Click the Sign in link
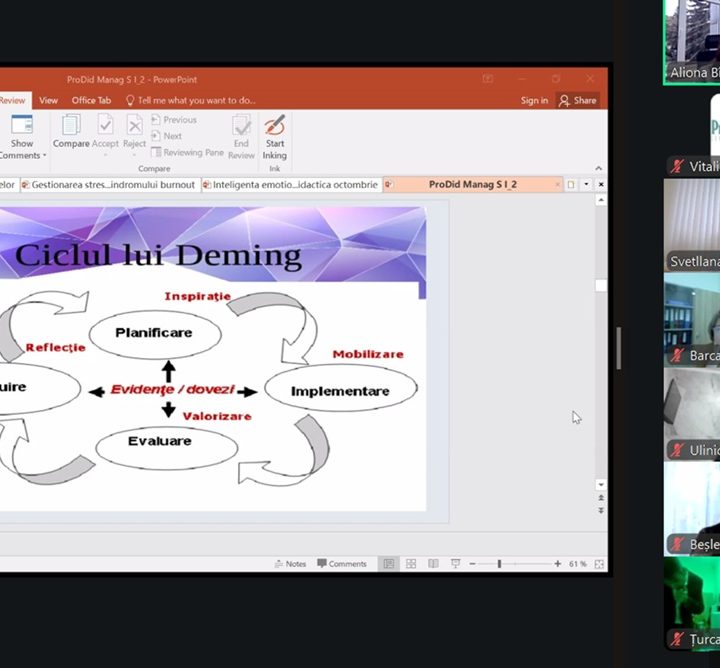720x668 pixels. pyautogui.click(x=534, y=100)
